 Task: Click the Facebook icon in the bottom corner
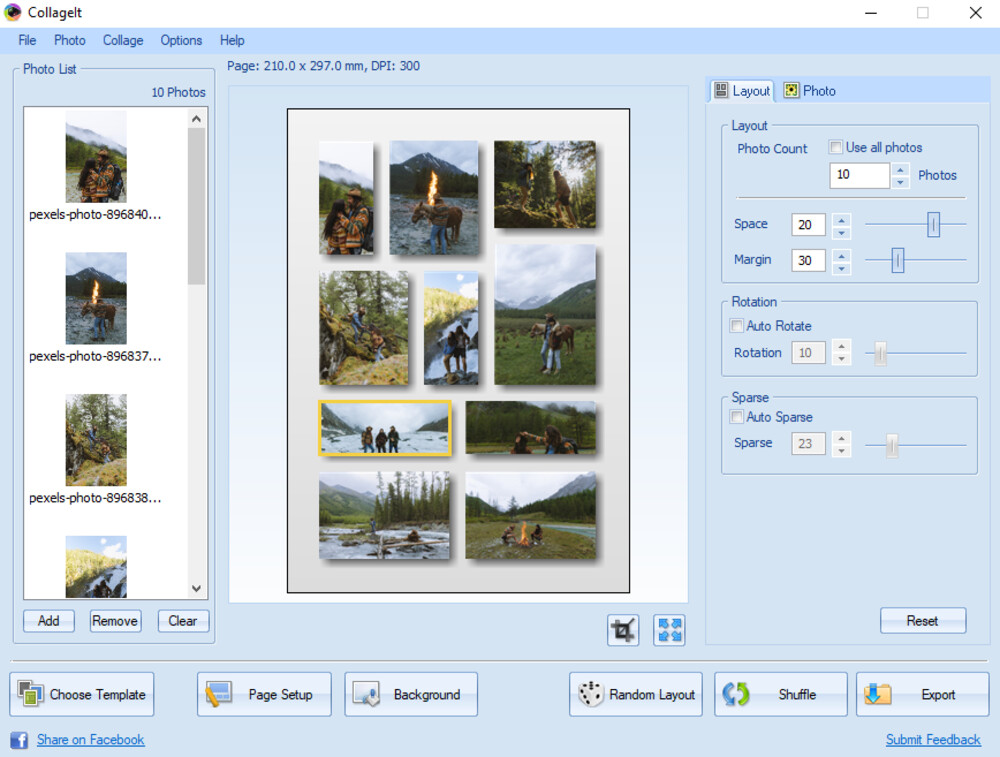point(18,740)
